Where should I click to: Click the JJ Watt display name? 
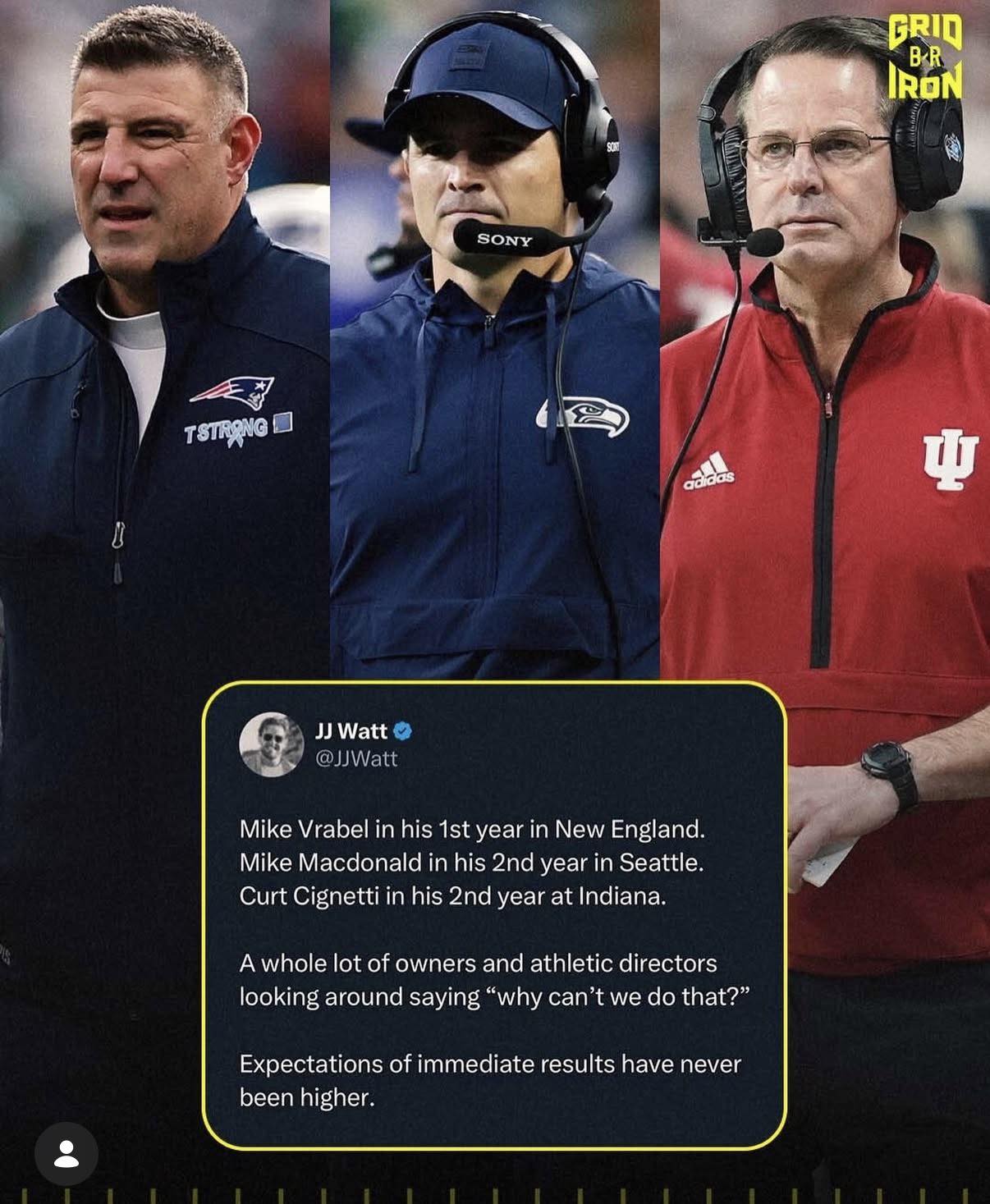click(x=351, y=730)
